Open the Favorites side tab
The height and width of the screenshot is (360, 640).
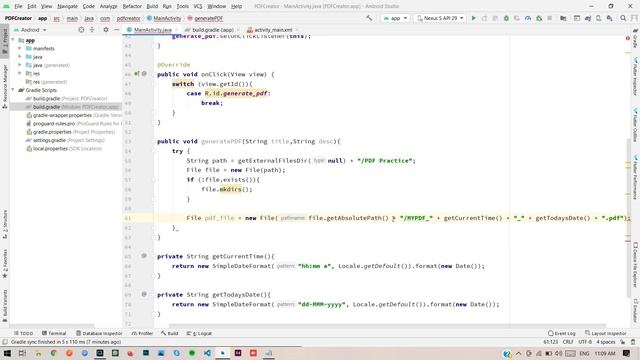point(4,263)
